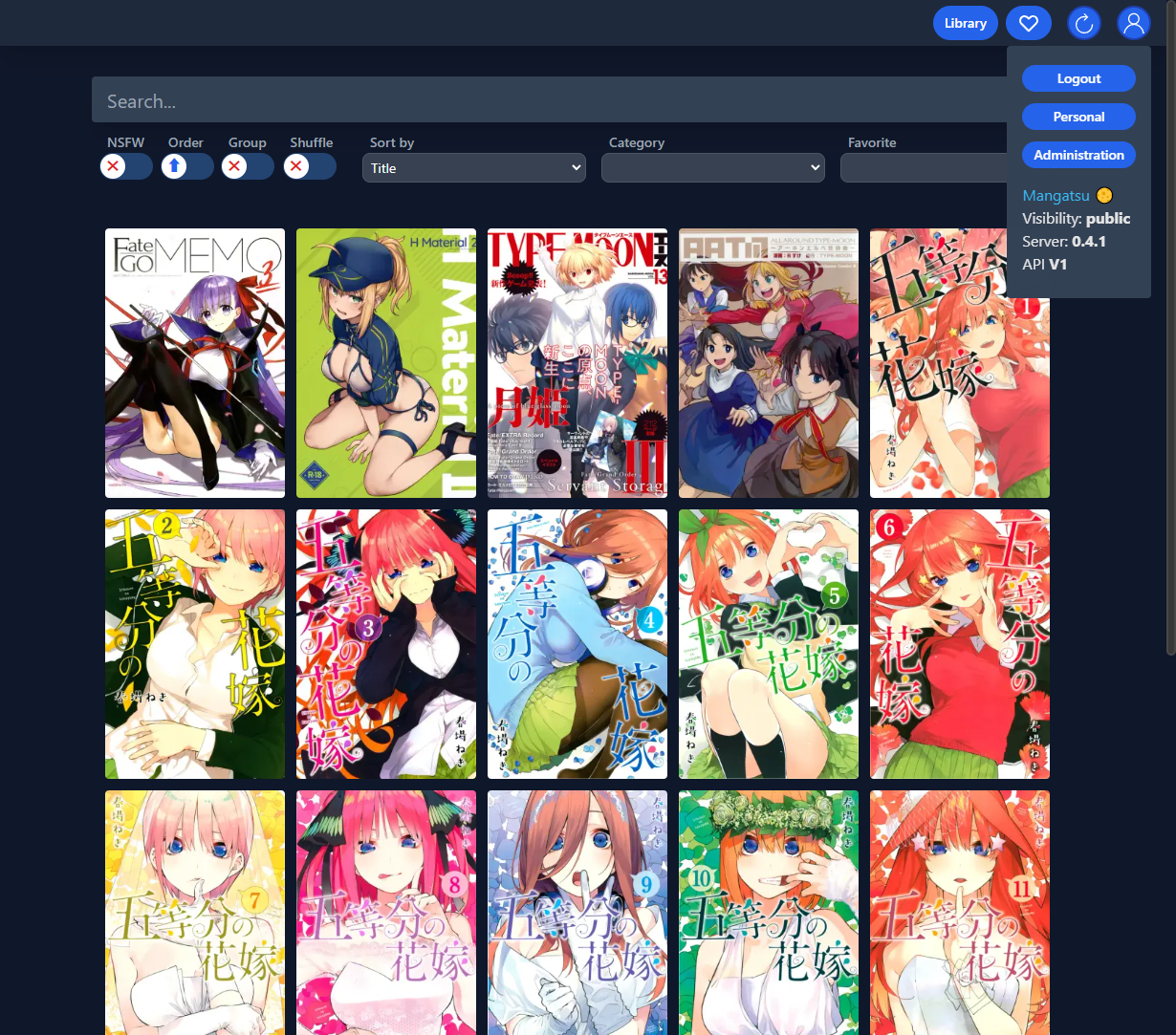Viewport: 1176px width, 1035px height.
Task: Open Gotoubun no Hanayome volume 7 cover
Action: pyautogui.click(x=195, y=913)
